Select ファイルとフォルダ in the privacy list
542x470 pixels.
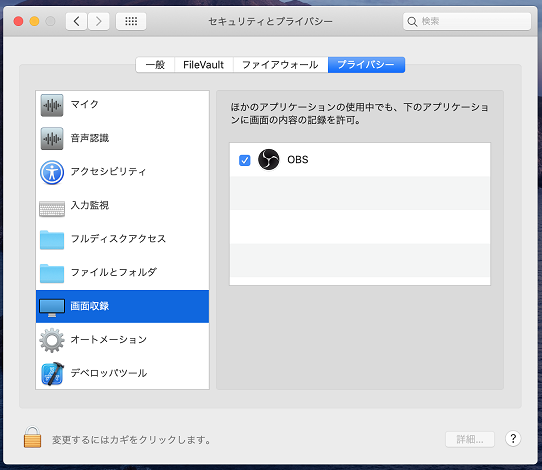pos(122,273)
